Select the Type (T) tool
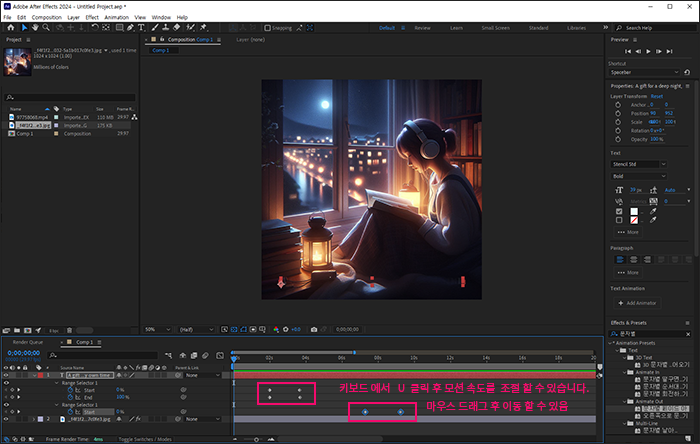The image size is (700, 444). [141, 28]
